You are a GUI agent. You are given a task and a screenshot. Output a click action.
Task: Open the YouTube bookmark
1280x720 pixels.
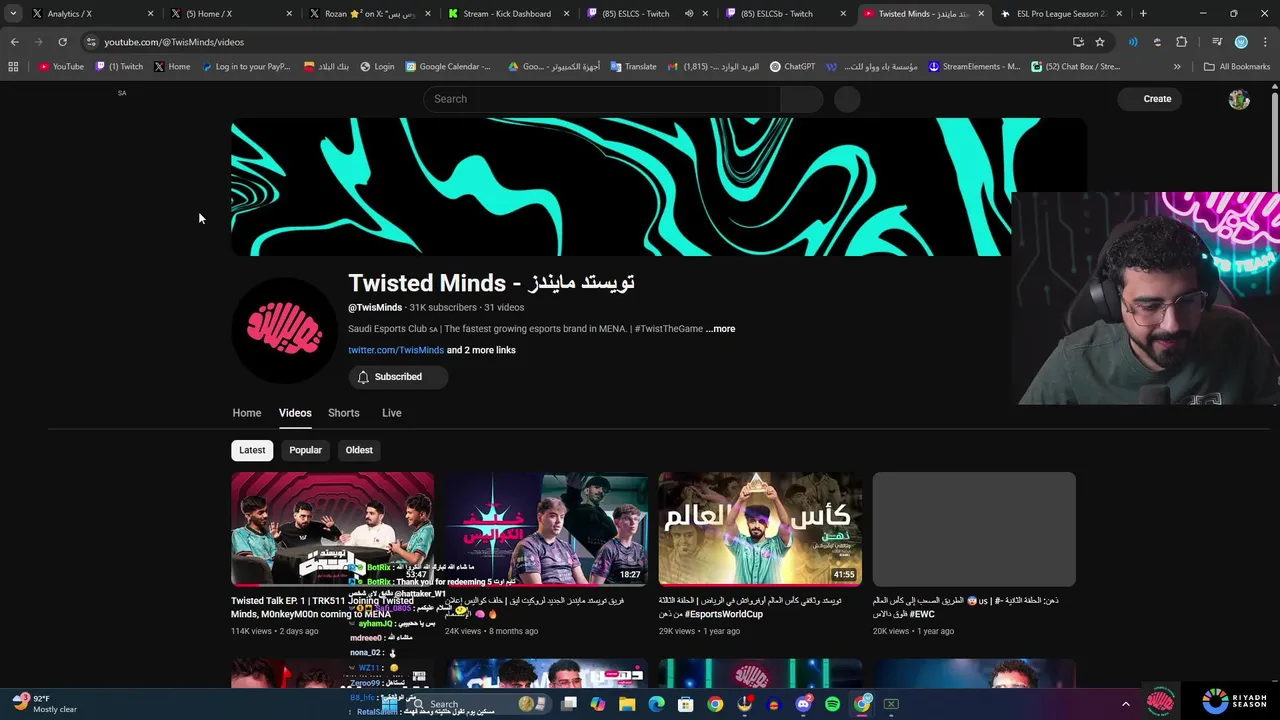[61, 67]
